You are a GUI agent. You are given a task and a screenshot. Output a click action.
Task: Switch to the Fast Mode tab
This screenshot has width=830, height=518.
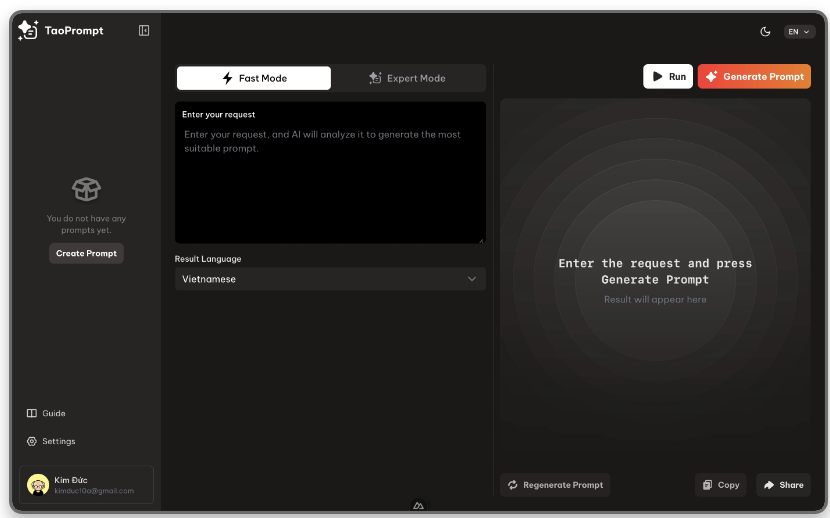(x=254, y=78)
